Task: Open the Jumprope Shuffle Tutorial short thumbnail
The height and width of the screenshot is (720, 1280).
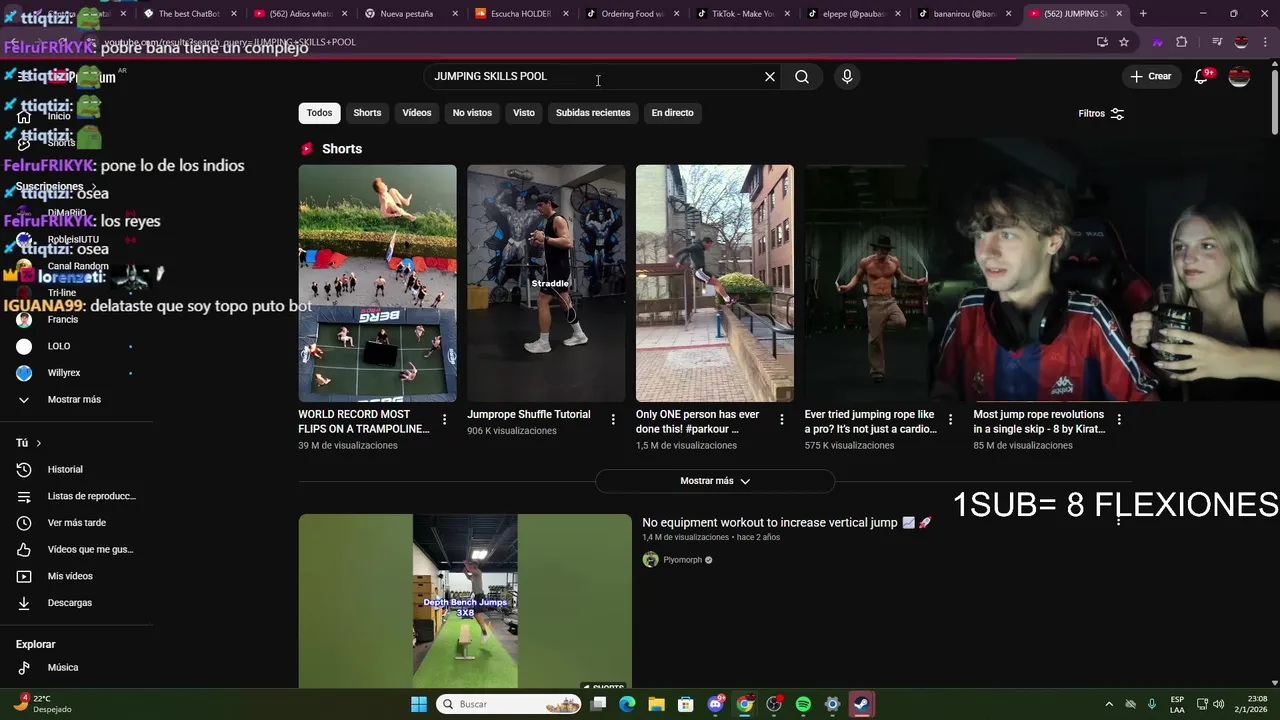Action: pyautogui.click(x=546, y=283)
